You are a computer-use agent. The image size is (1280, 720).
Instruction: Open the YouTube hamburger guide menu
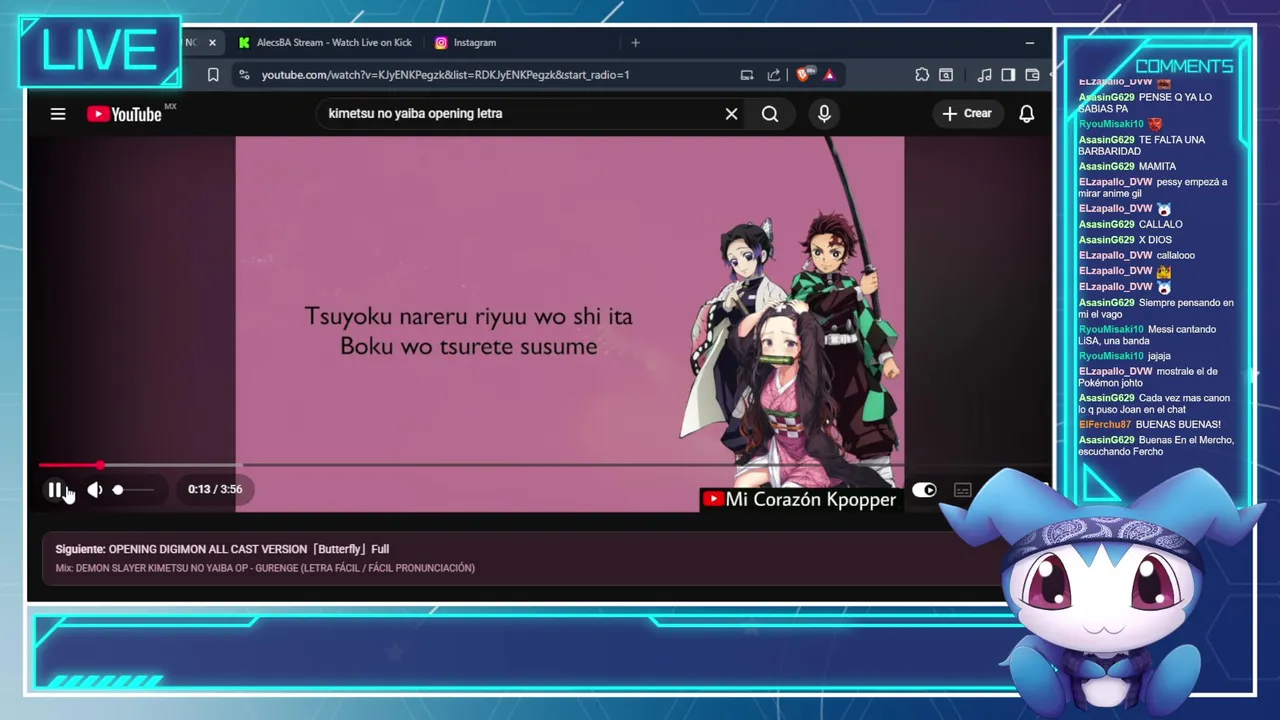(58, 114)
